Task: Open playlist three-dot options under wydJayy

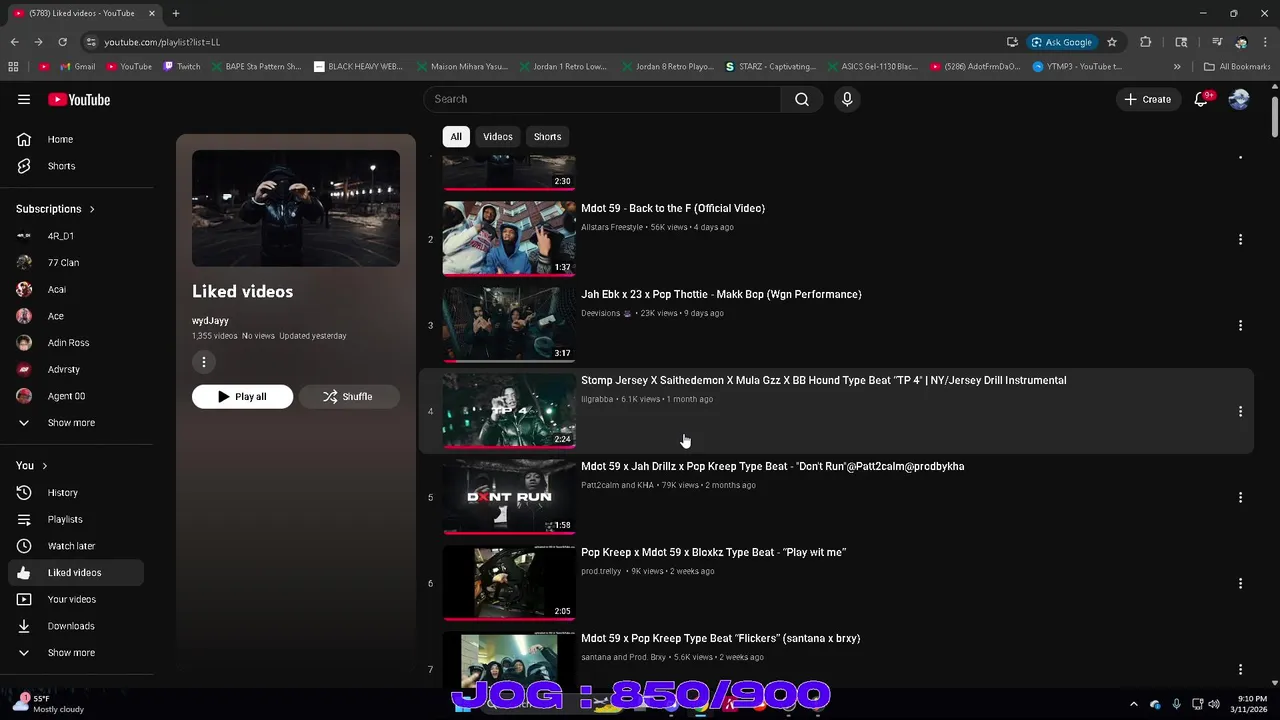Action: [204, 362]
